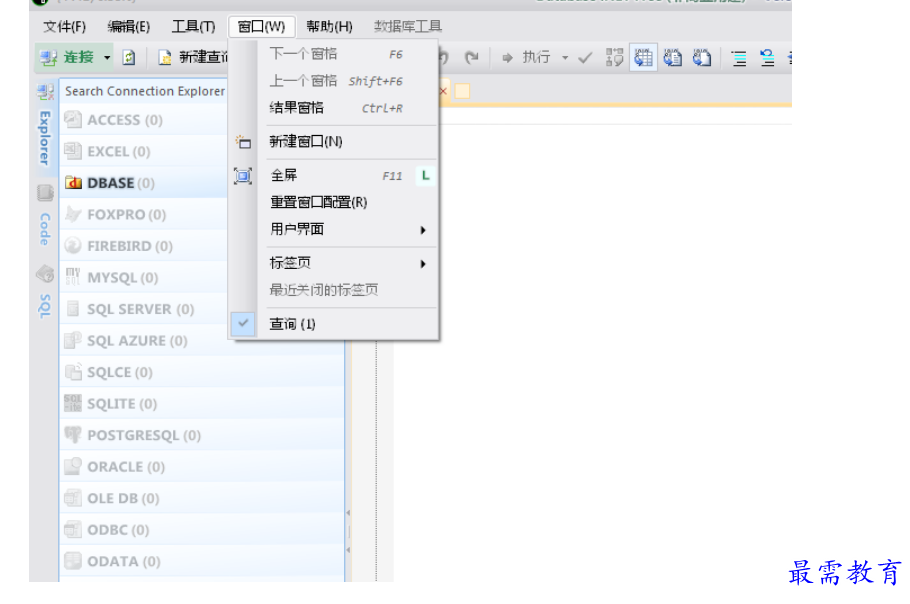Close the 窗口(W) menu
The image size is (910, 604).
coord(261,27)
